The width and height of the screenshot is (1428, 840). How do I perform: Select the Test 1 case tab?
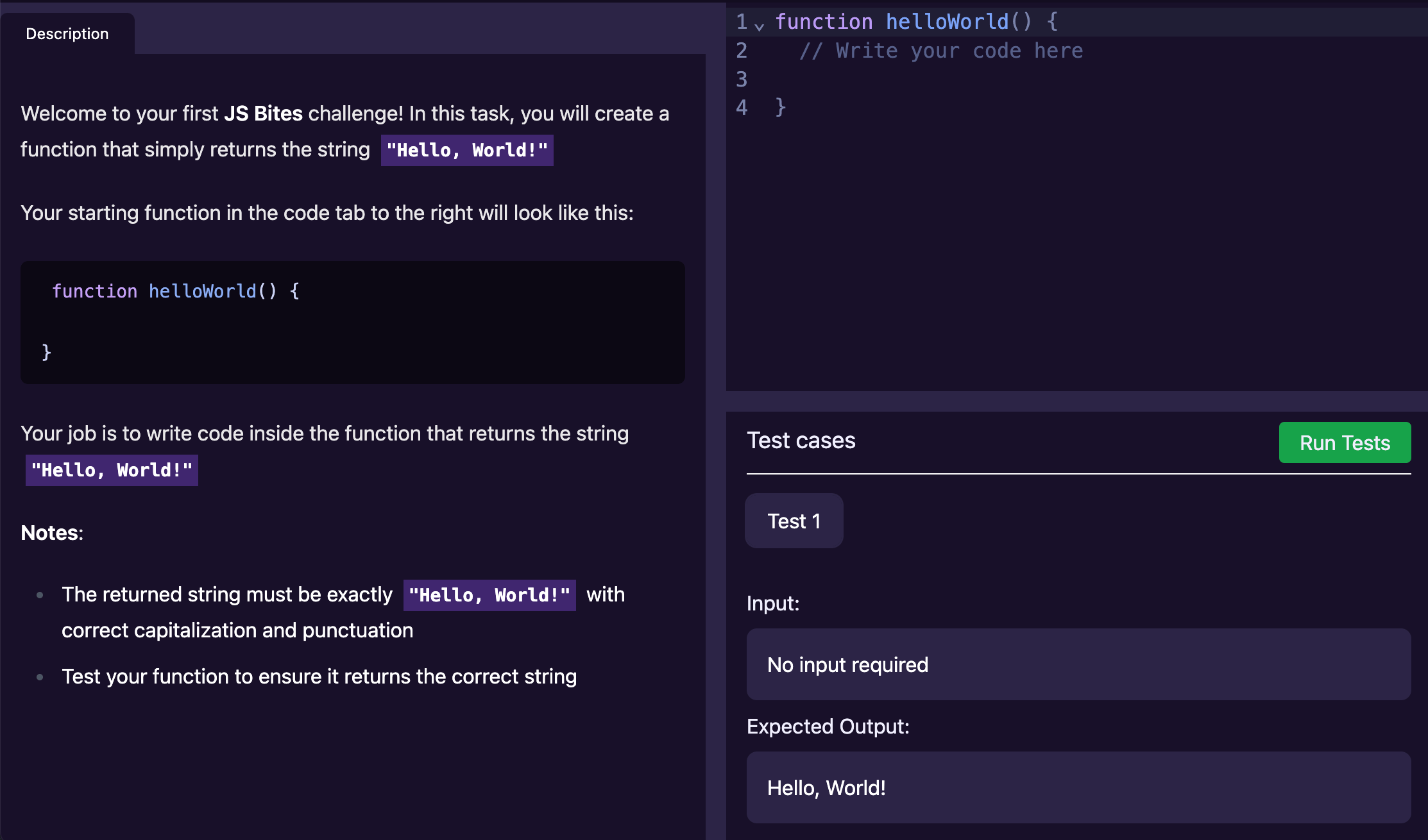(x=794, y=521)
